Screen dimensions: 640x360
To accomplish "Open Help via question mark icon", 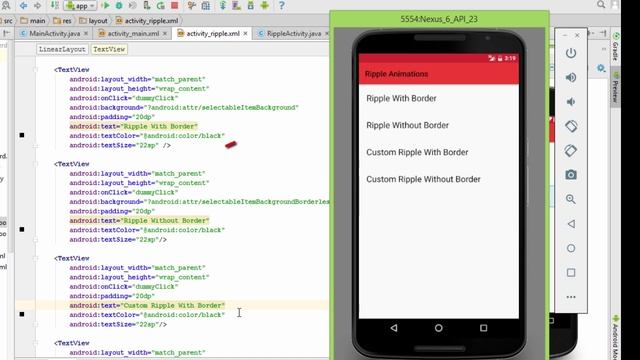I will pyautogui.click(x=282, y=5).
